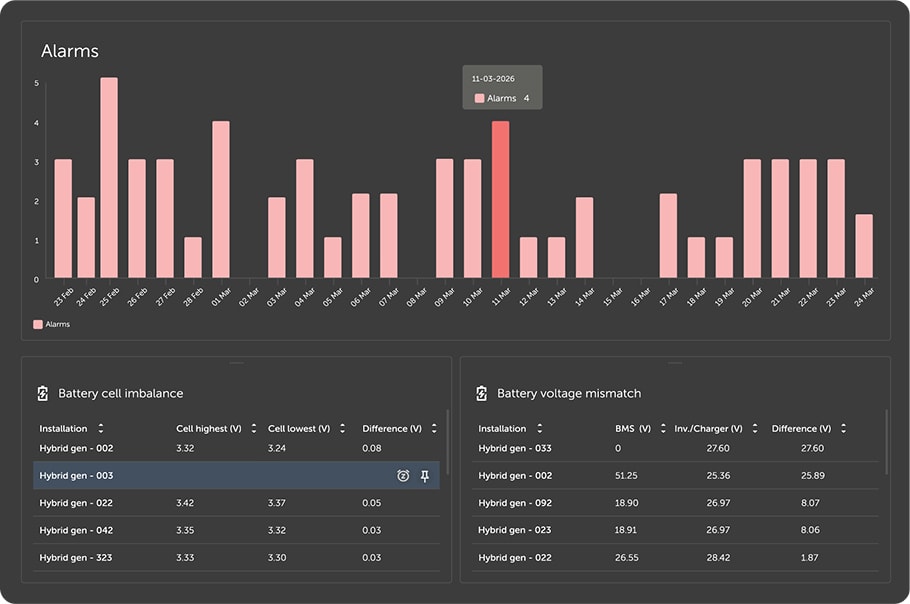Pin the Hybrid gen - 003 row
This screenshot has width=910, height=604.
coord(425,476)
